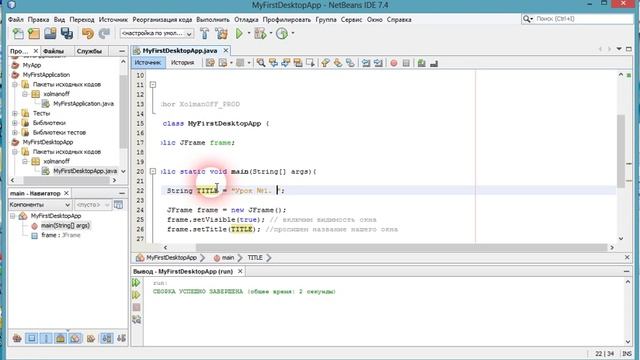Click Shift Line Left icon in editor toolbar
This screenshot has height=360, width=640.
pyautogui.click(x=366, y=63)
